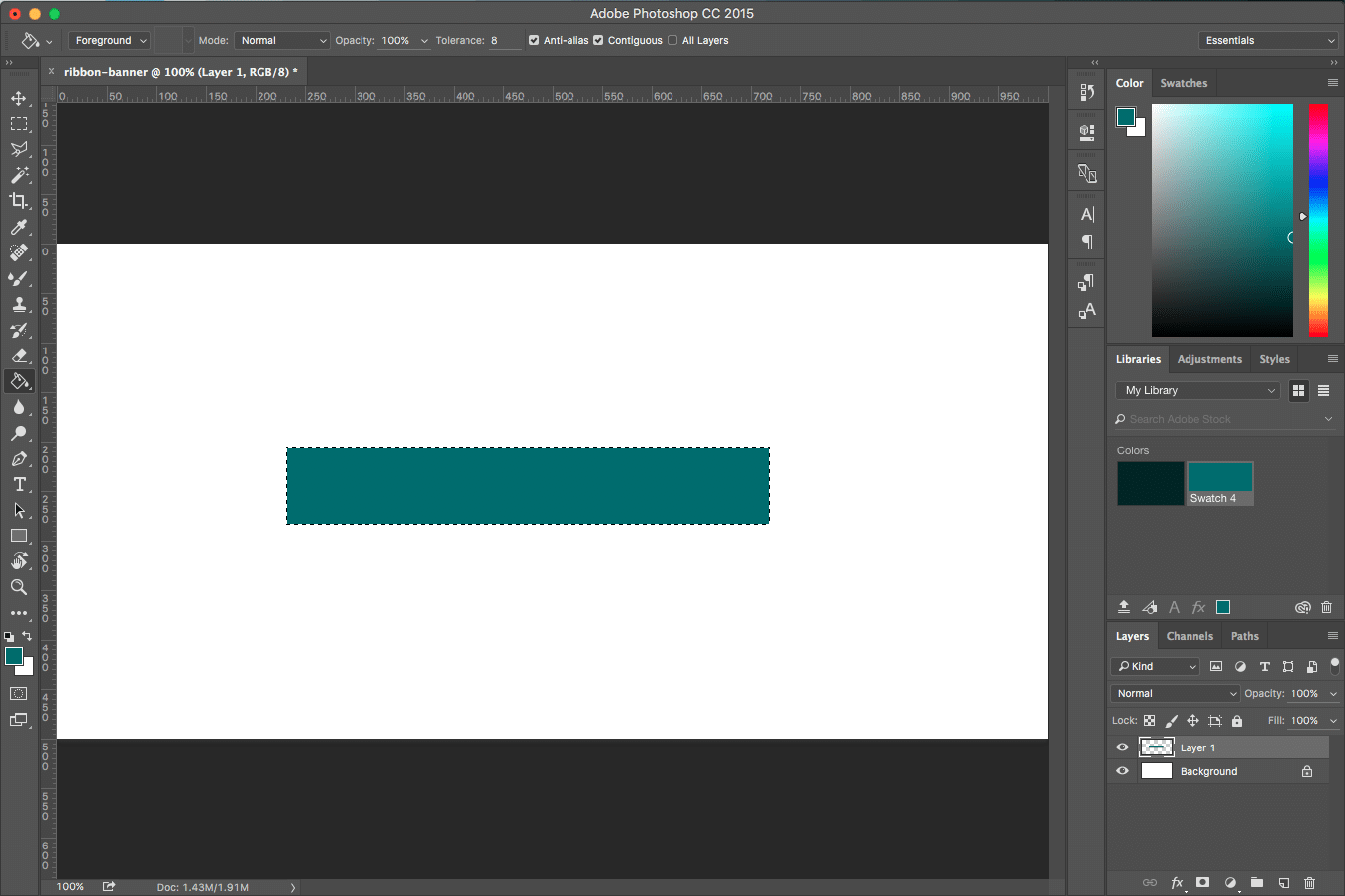Open the Essentials workspace dropdown
1345x896 pixels.
1269,41
